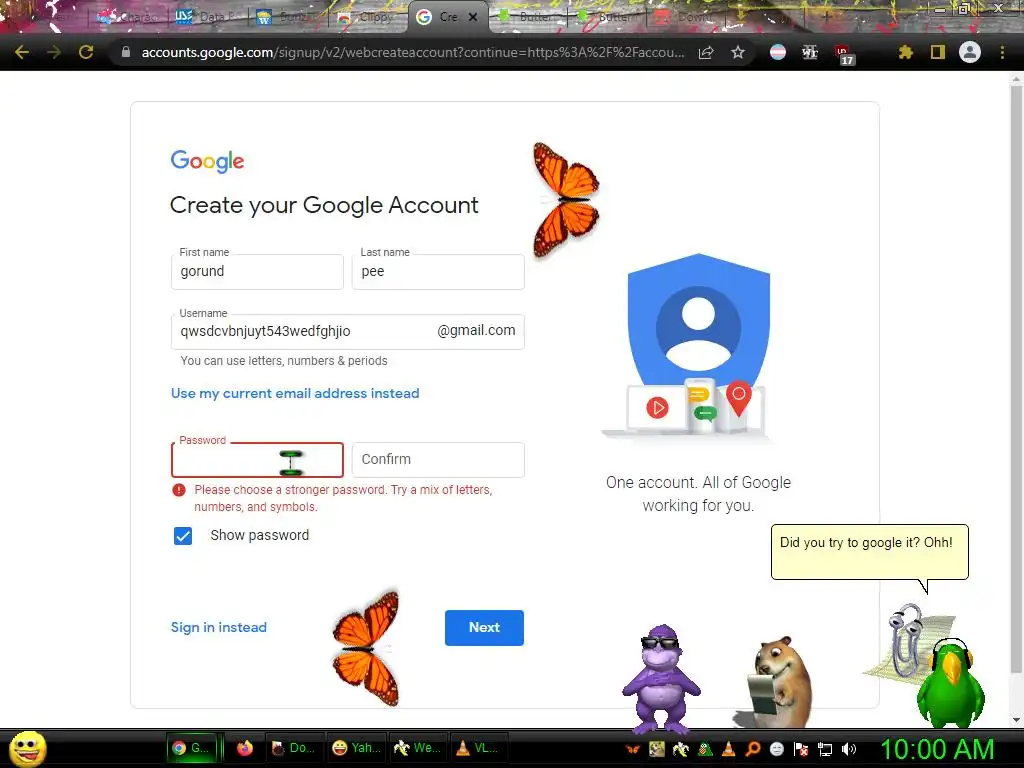This screenshot has height=768, width=1024.
Task: Click the green parrot with headphones
Action: (x=950, y=682)
